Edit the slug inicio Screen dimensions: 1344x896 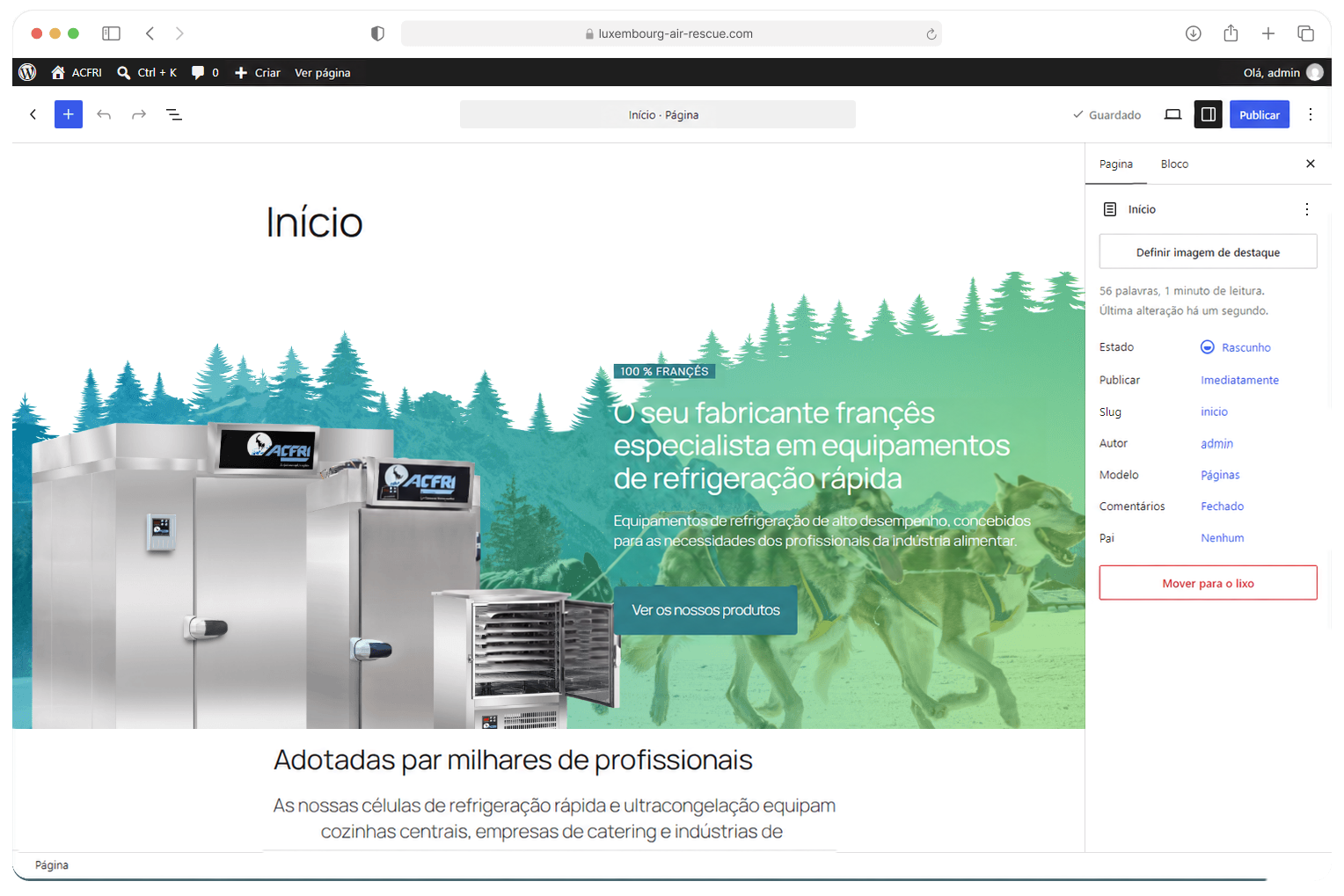click(x=1214, y=412)
